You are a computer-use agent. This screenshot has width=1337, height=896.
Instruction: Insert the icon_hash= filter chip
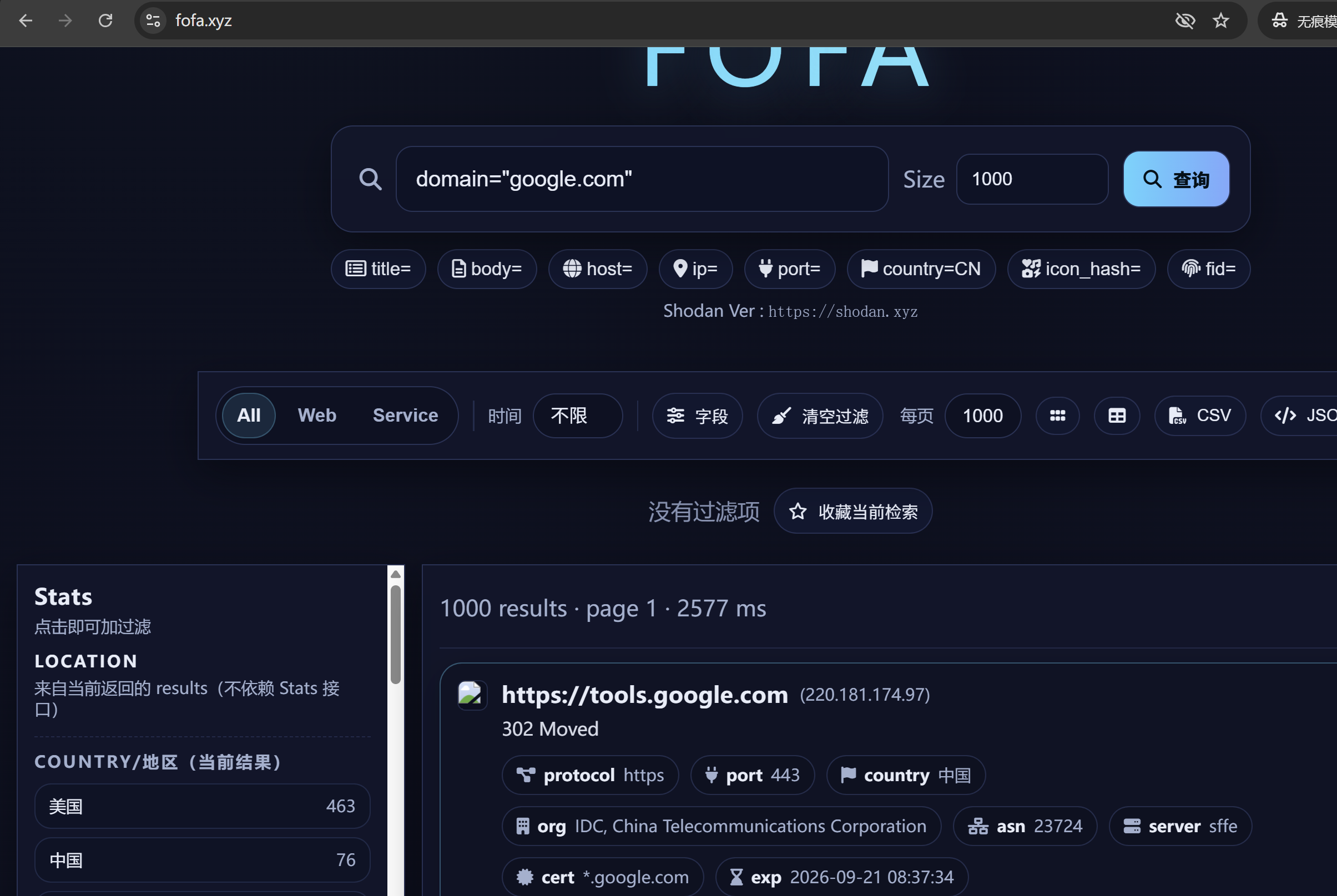pos(1081,269)
